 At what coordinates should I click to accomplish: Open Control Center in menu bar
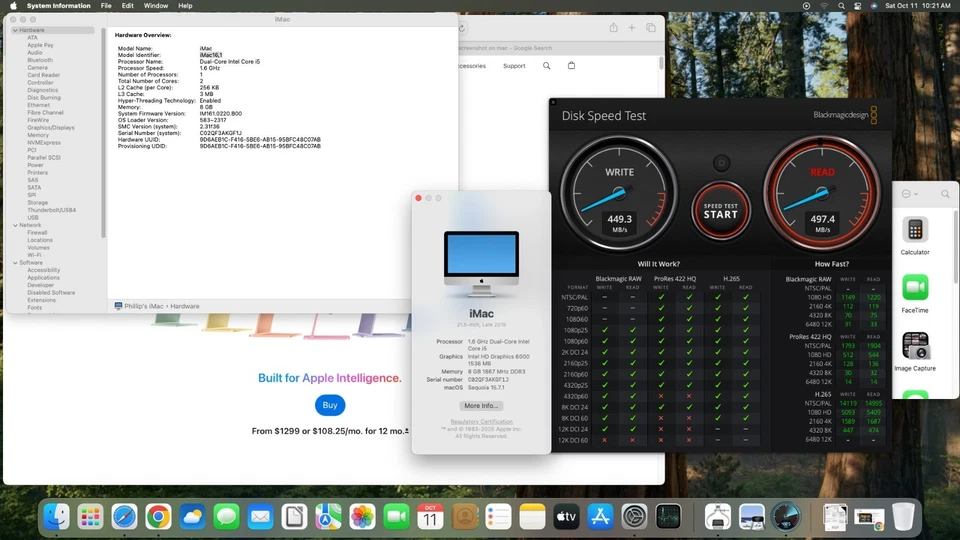click(858, 6)
